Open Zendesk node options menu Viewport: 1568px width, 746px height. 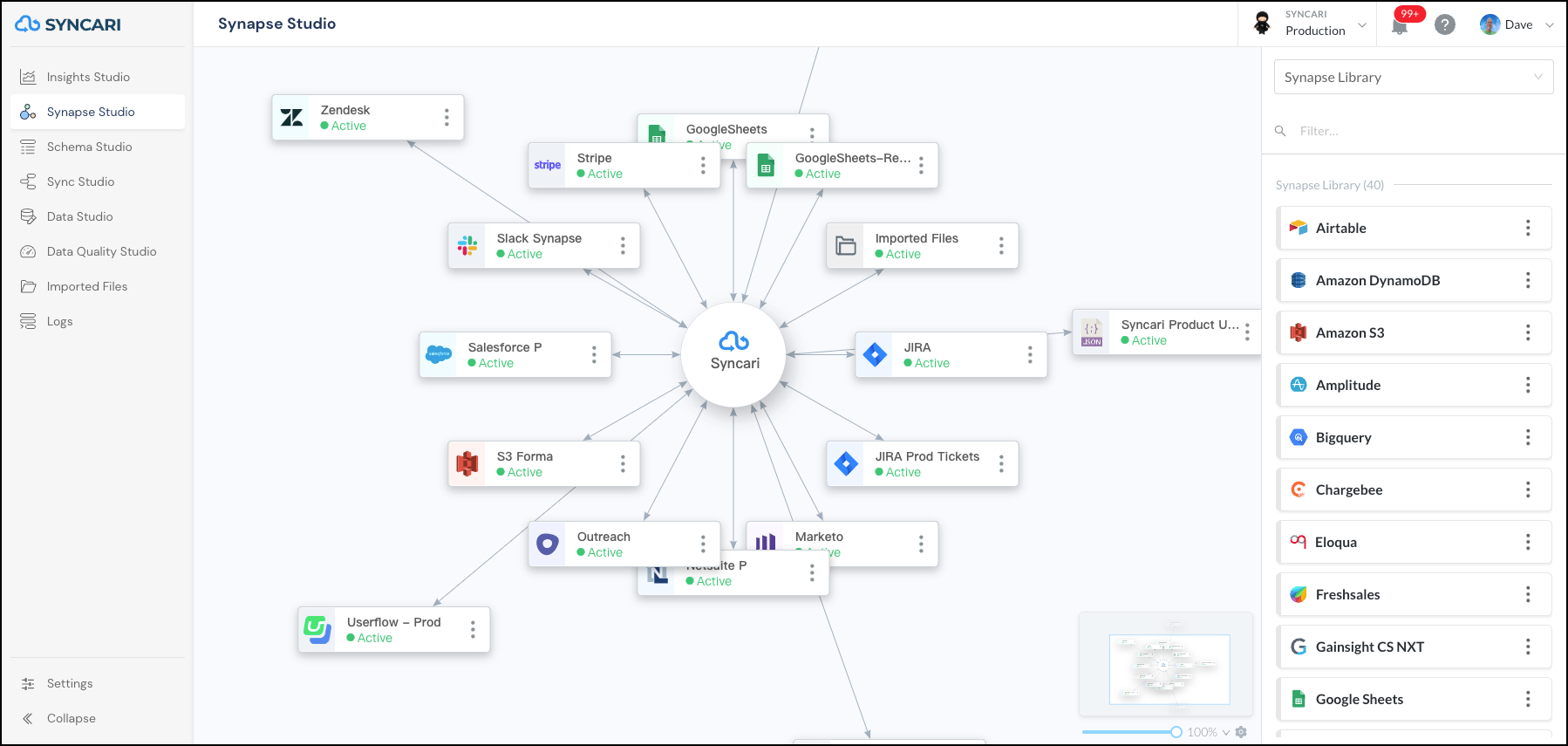pos(447,118)
